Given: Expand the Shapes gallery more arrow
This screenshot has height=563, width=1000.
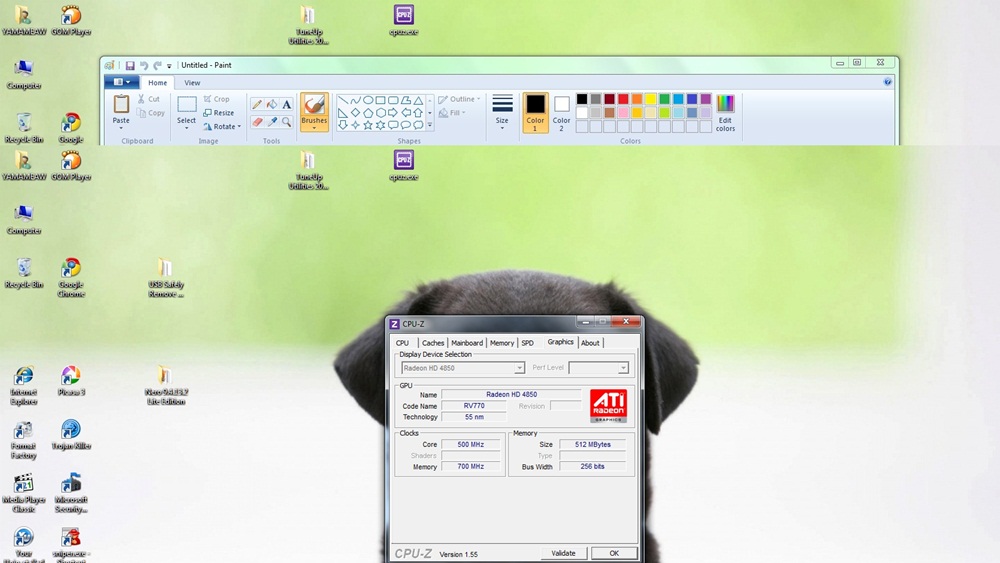Looking at the screenshot, I should tap(430, 126).
